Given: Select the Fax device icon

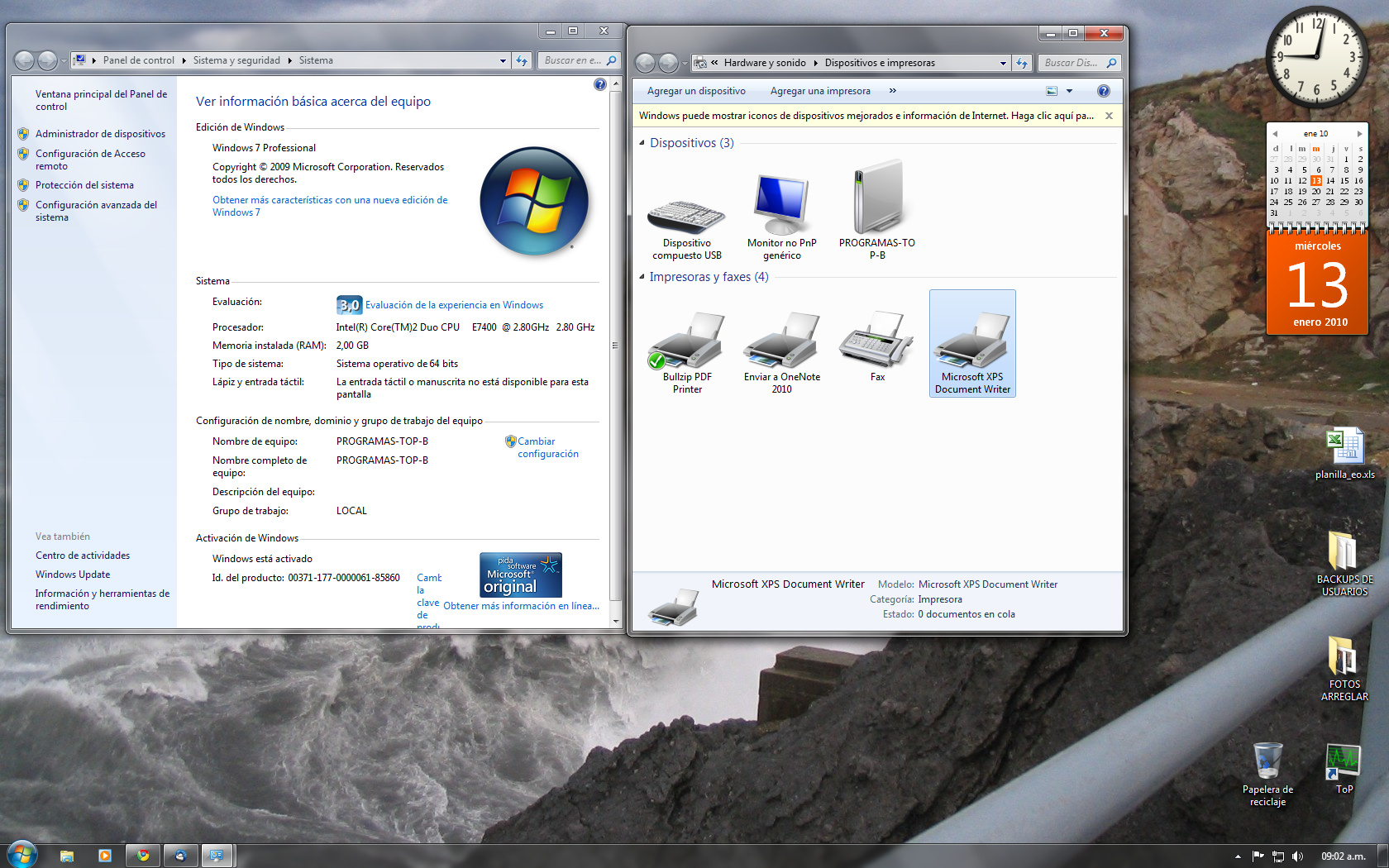Looking at the screenshot, I should point(877,346).
